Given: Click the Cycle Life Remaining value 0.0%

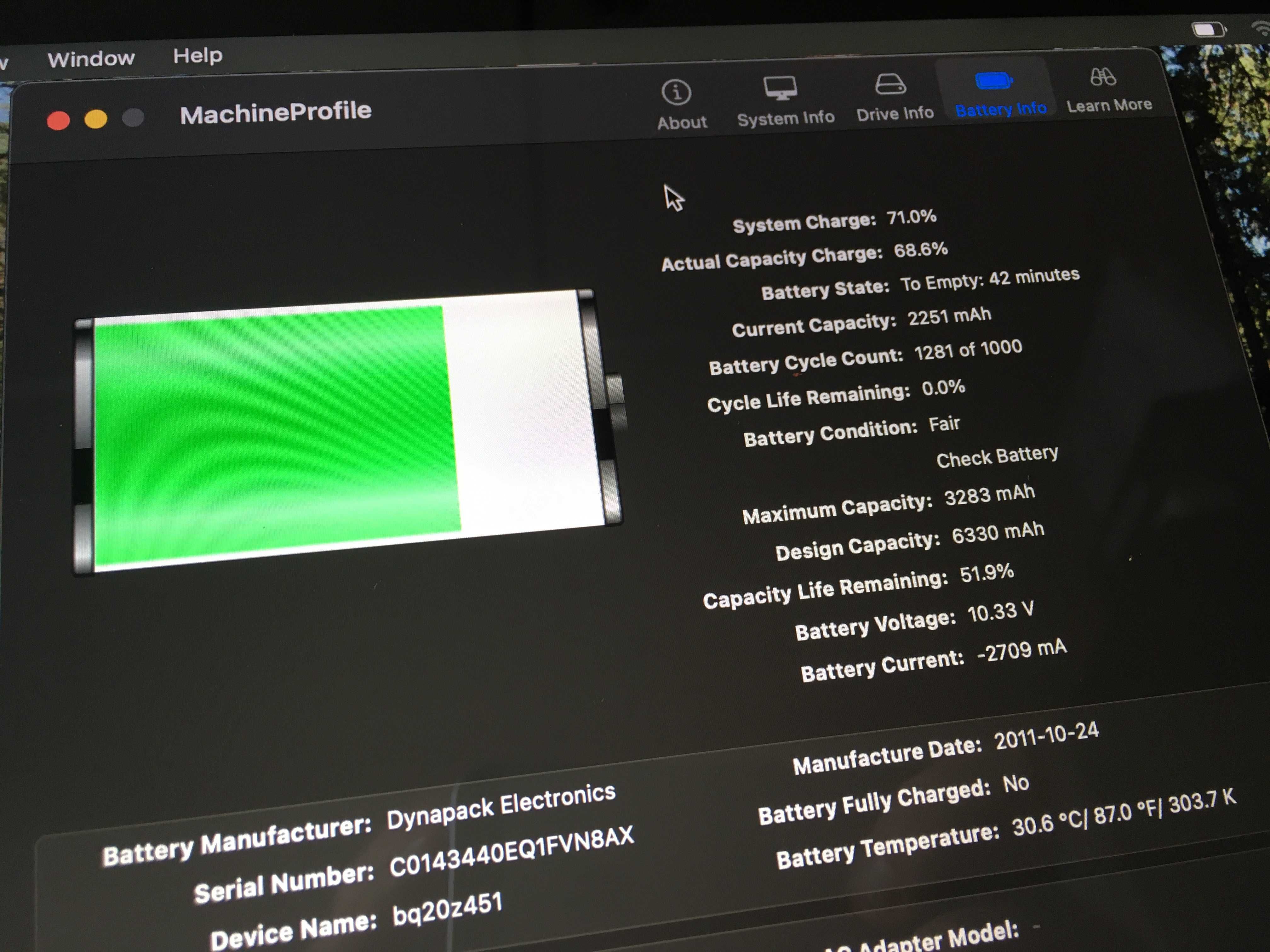Looking at the screenshot, I should tap(943, 388).
